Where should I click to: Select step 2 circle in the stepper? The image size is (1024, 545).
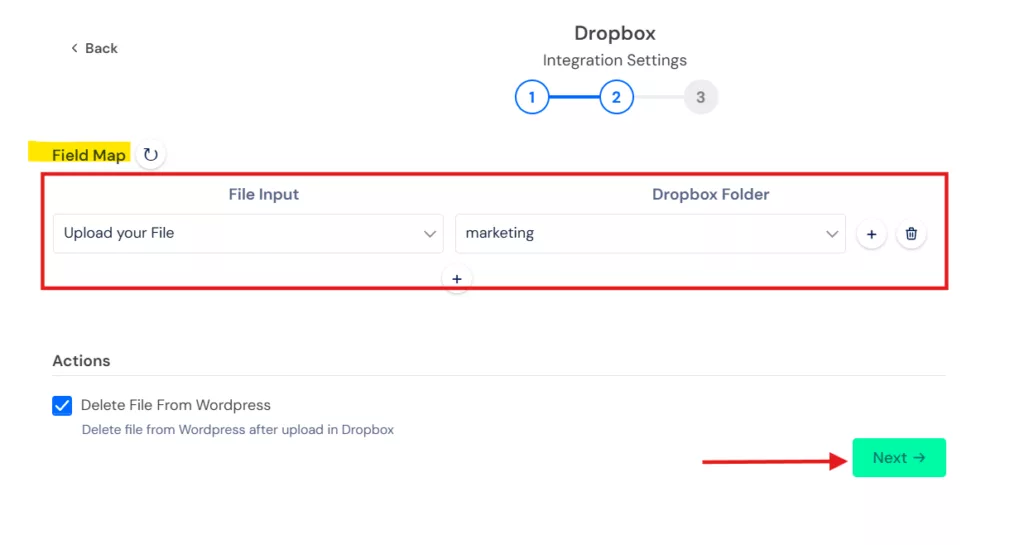tap(616, 97)
